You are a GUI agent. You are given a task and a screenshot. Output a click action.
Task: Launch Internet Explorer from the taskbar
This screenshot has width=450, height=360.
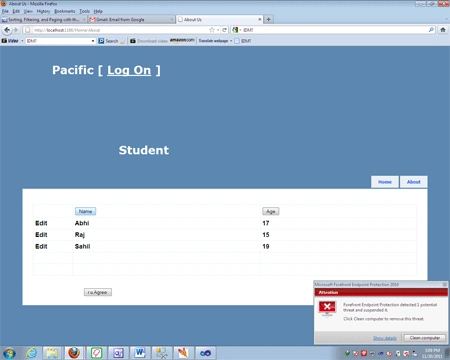coord(32,353)
